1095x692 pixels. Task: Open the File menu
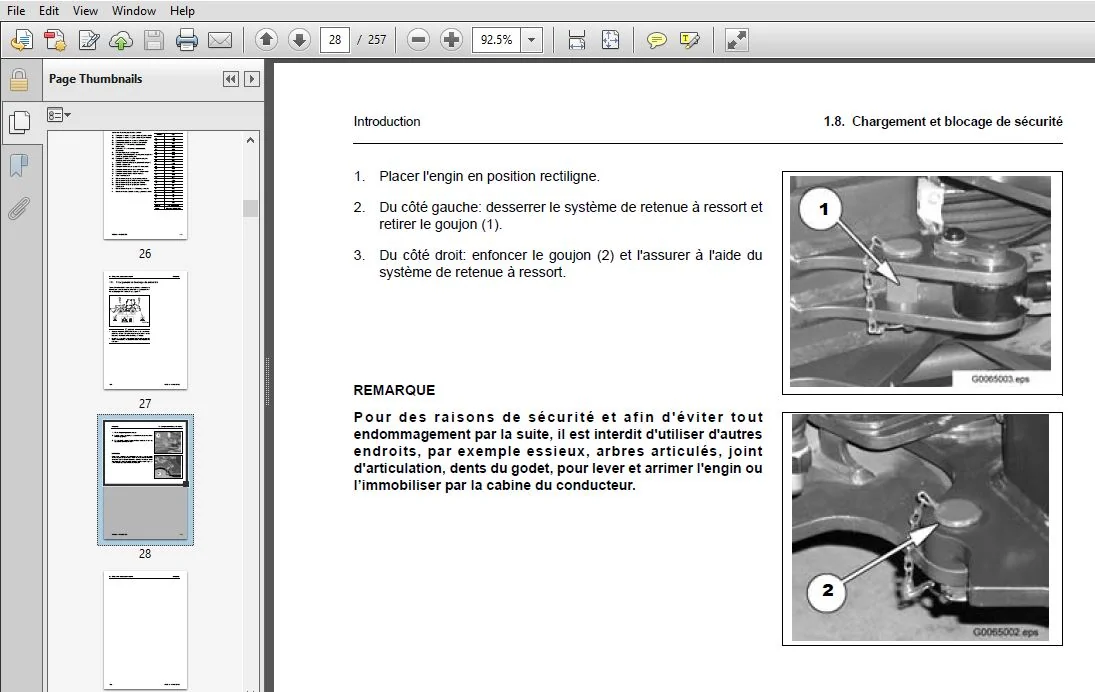coord(15,10)
